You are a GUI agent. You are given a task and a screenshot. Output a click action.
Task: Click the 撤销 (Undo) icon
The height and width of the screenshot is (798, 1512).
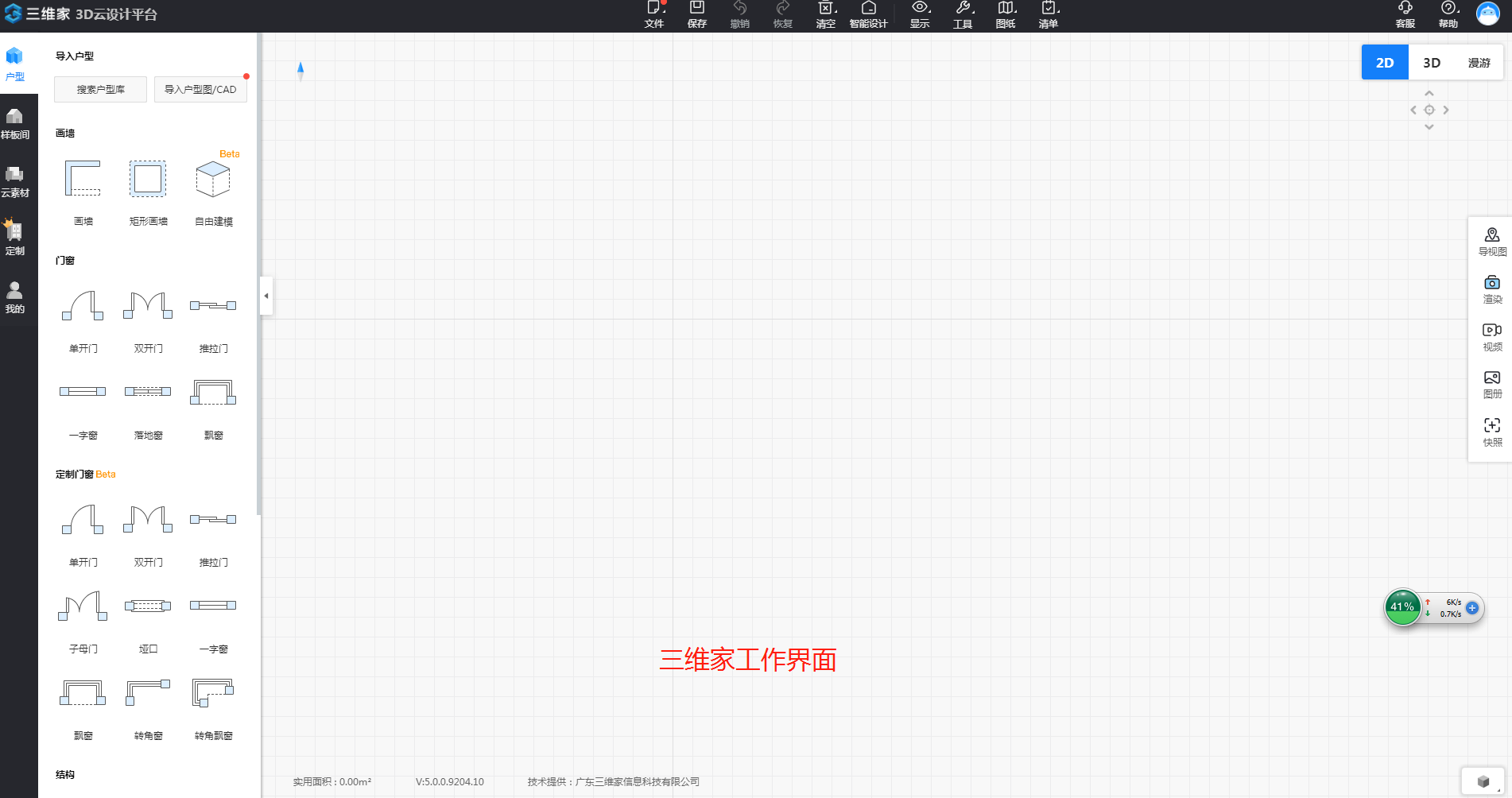(740, 15)
